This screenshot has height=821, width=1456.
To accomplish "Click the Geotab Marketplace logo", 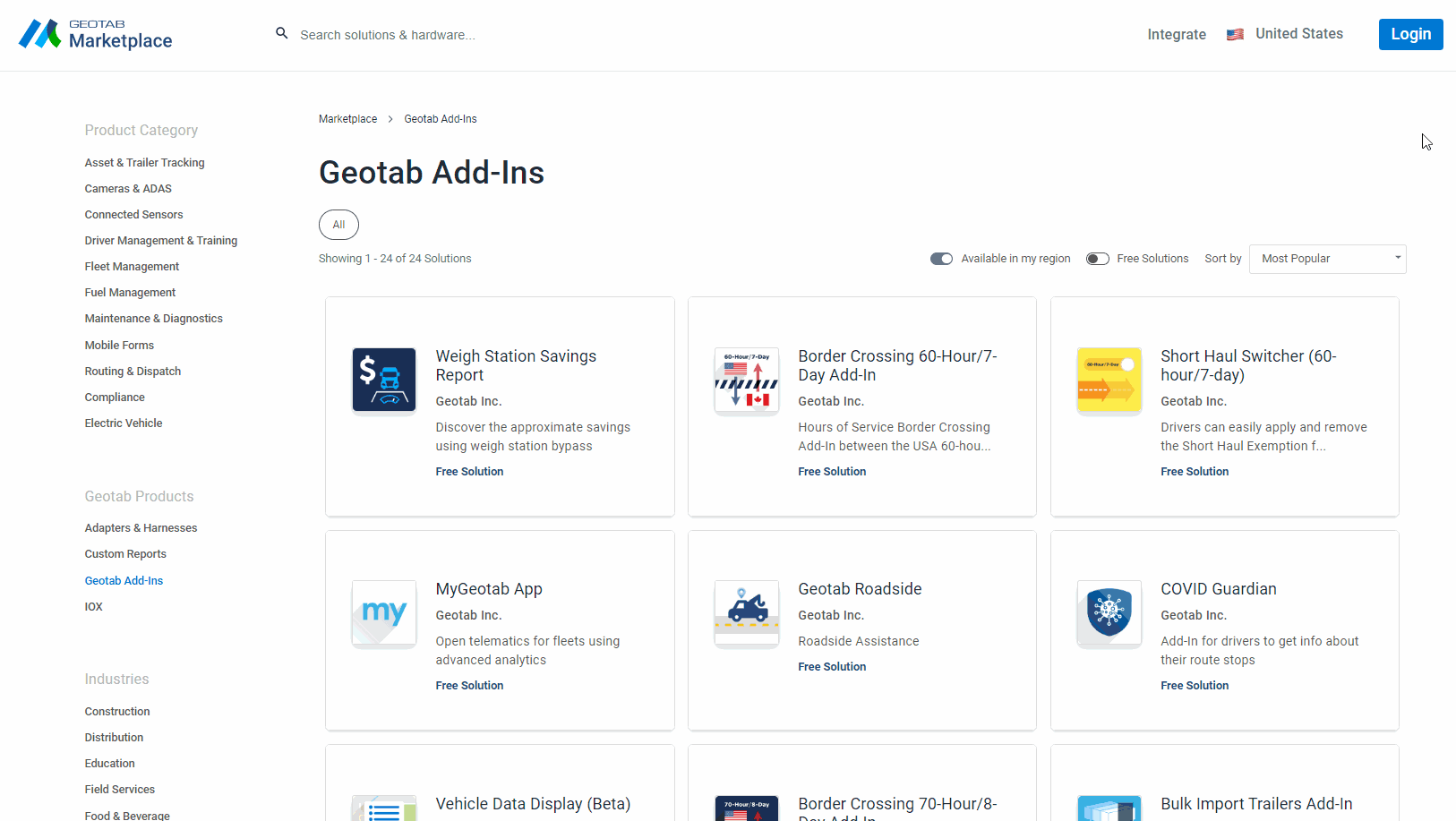I will (94, 35).
